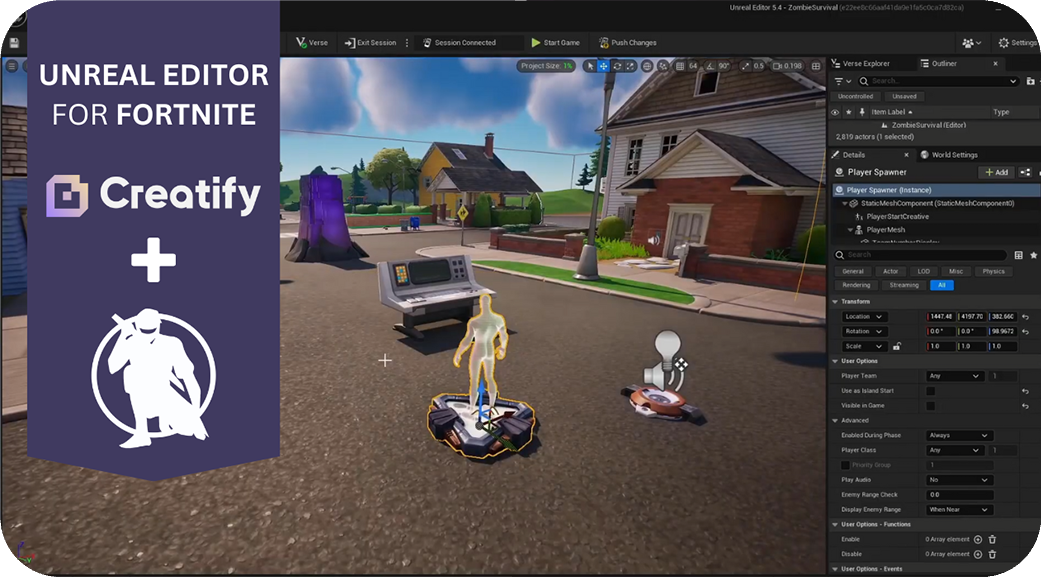The width and height of the screenshot is (1041, 577).
Task: Toggle scale snapping icon
Action: pos(745,66)
